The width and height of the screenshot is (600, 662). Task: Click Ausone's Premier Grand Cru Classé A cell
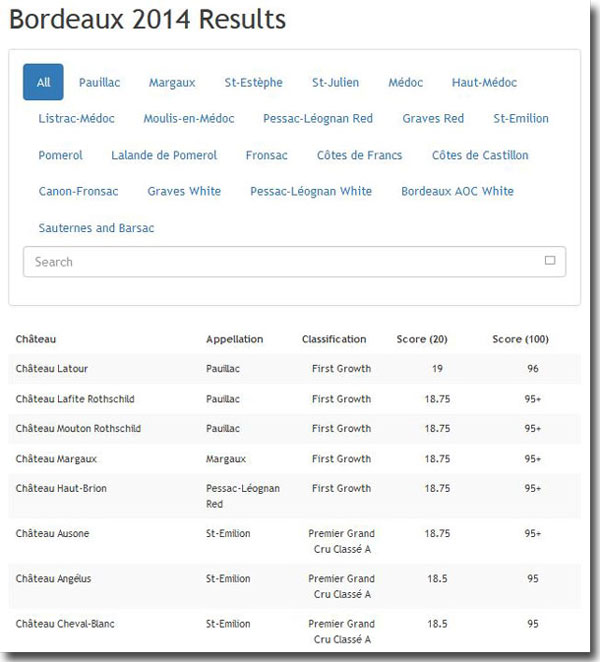tap(341, 541)
